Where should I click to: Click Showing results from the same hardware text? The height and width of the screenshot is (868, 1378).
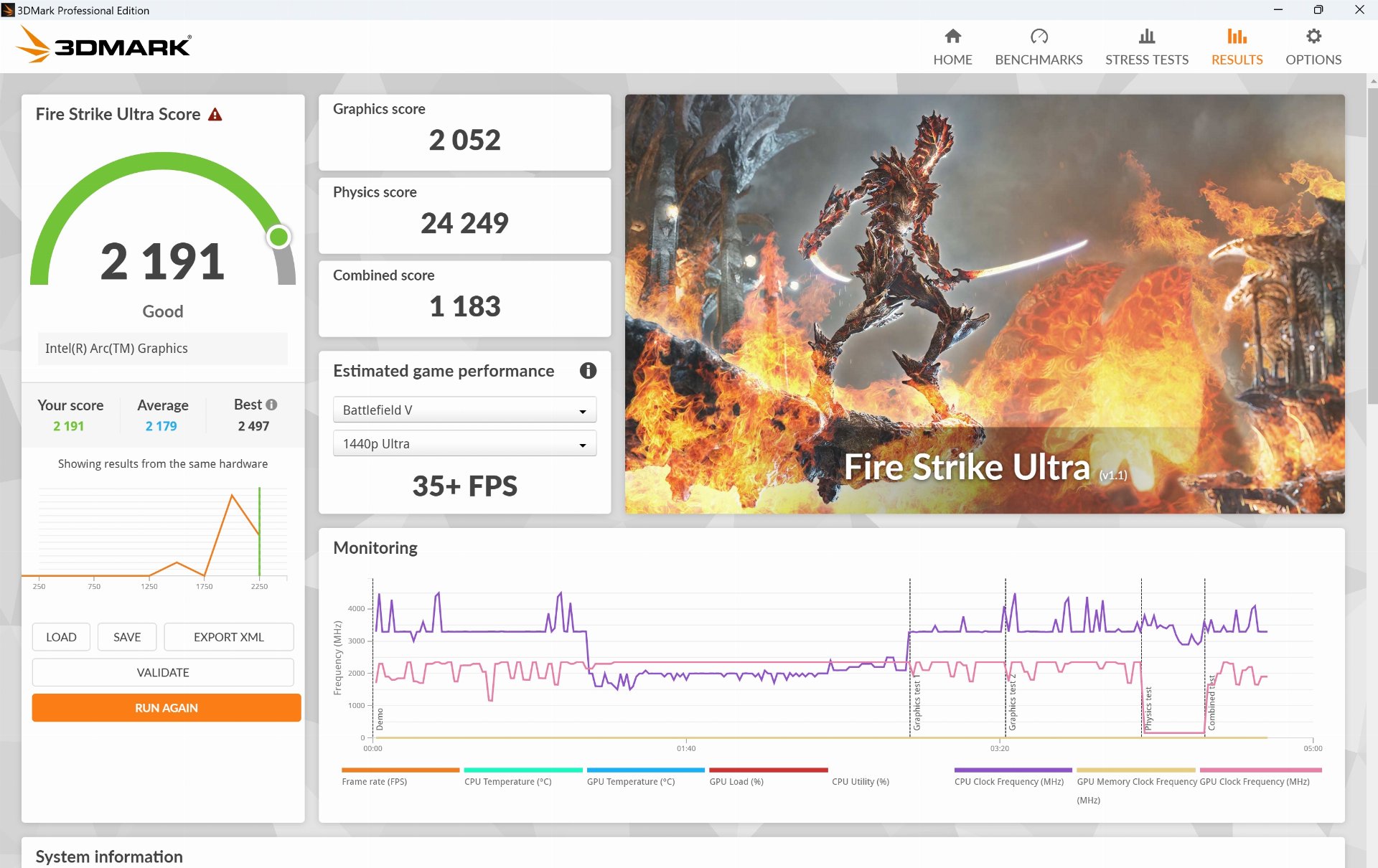[x=163, y=463]
